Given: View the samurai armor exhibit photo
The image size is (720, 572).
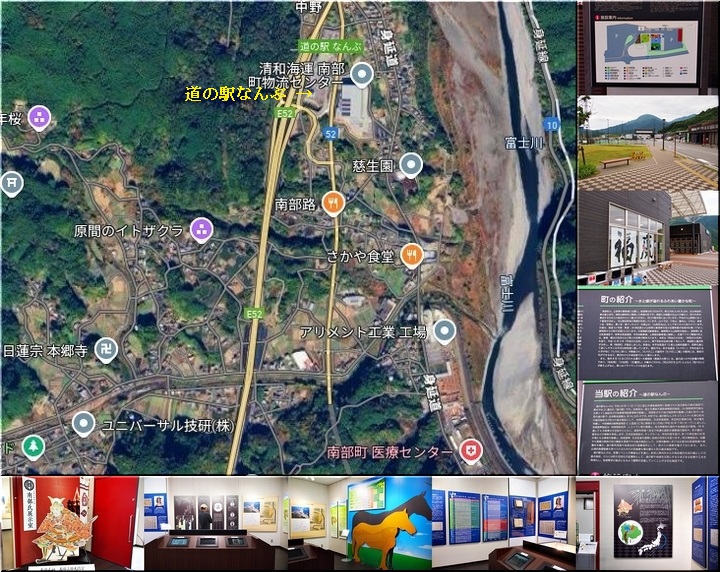Looking at the screenshot, I should pyautogui.click(x=70, y=523).
